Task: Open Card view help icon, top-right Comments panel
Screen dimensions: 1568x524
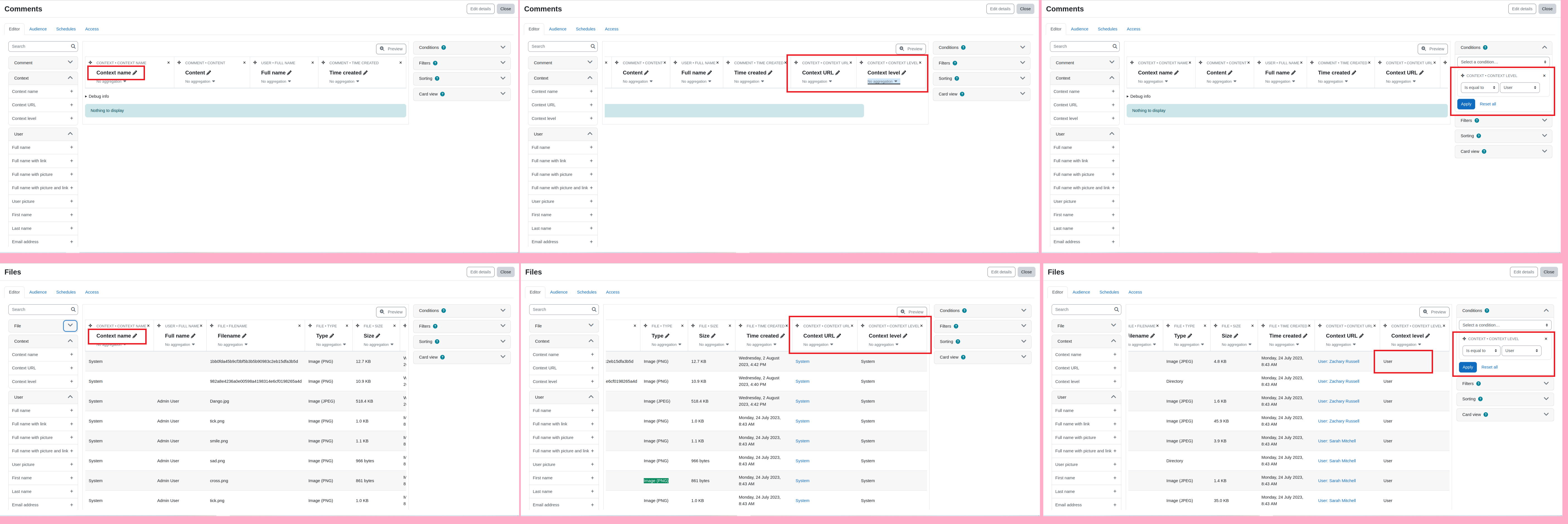Action: coord(1484,152)
